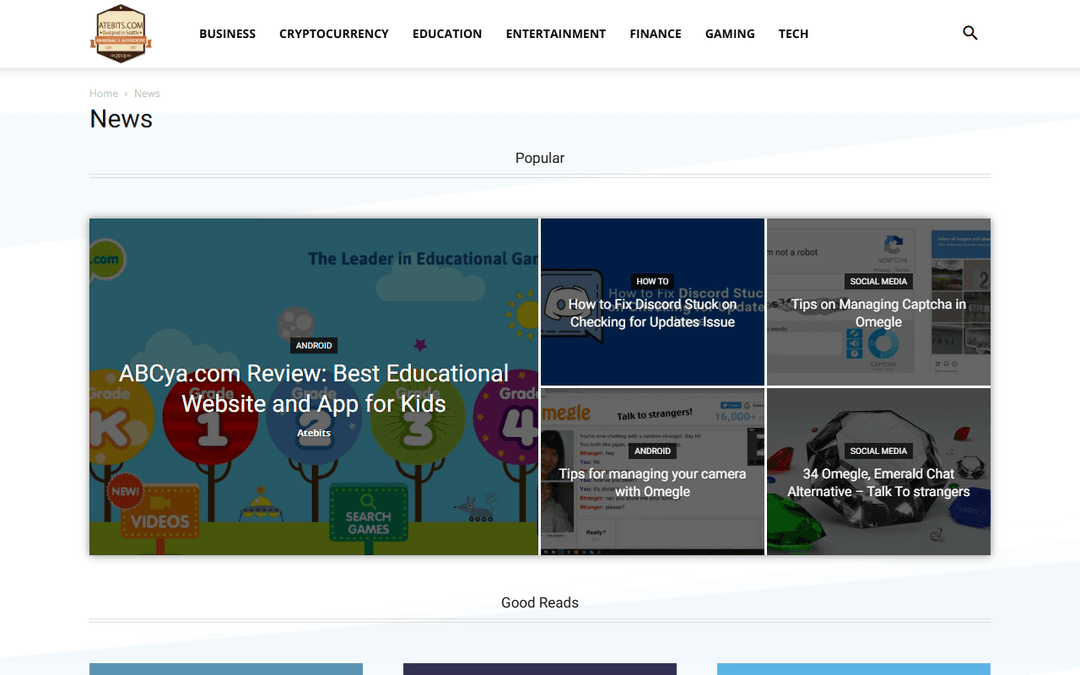Click the Atebits.com logo badge
This screenshot has height=675, width=1080.
(121, 33)
